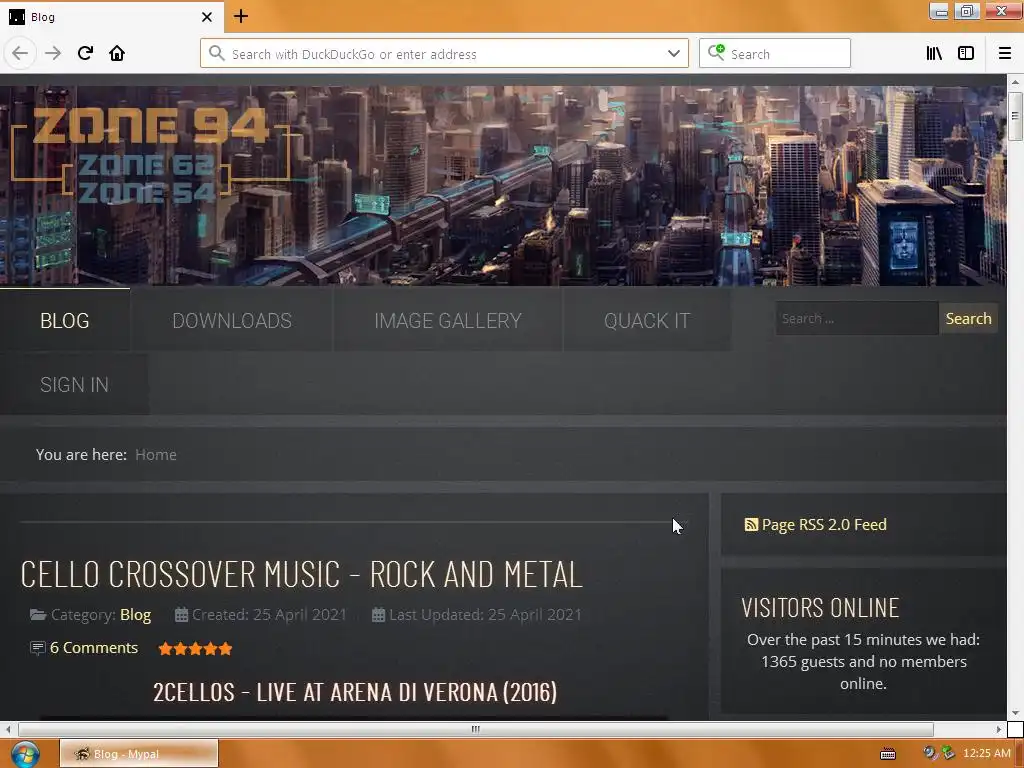
Task: Go back with the browser back arrow
Action: pos(20,53)
